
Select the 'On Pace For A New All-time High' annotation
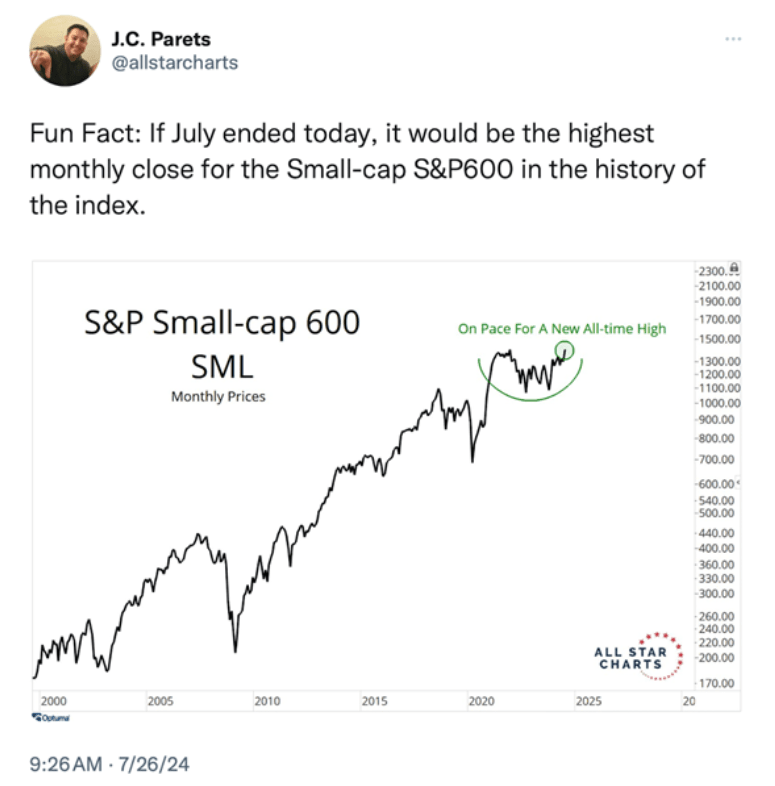click(561, 328)
